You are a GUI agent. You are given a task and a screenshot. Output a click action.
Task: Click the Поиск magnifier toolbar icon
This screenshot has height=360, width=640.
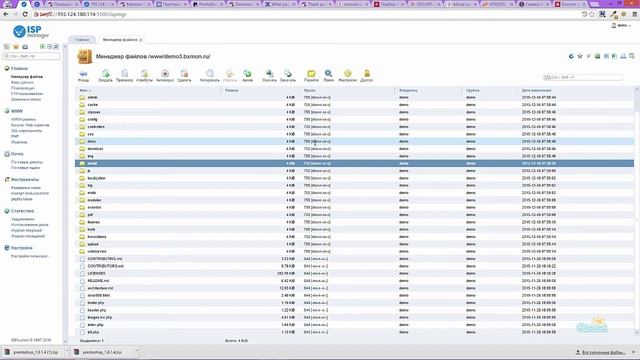(329, 75)
